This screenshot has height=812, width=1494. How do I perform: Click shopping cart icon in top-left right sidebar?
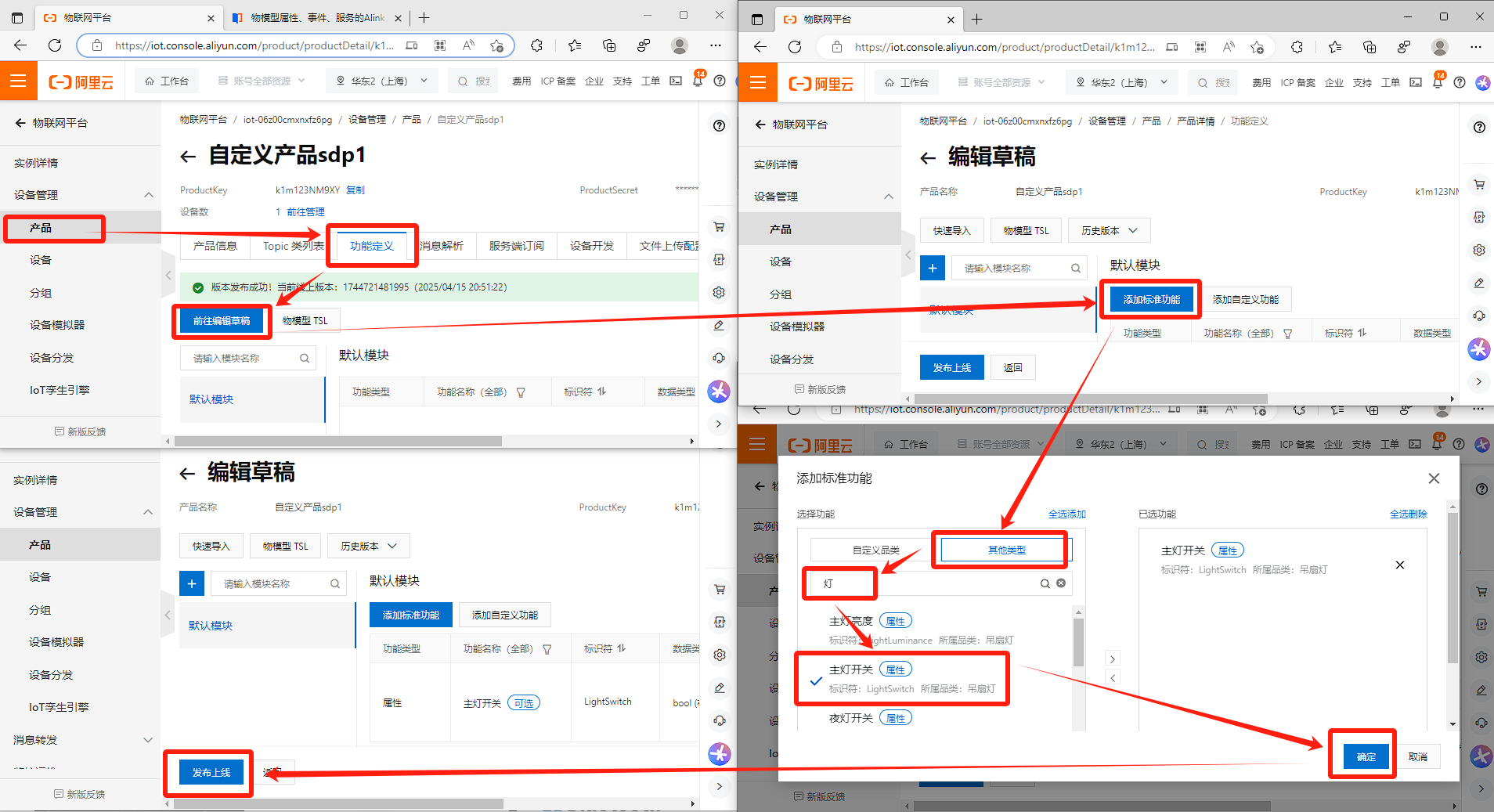[719, 227]
